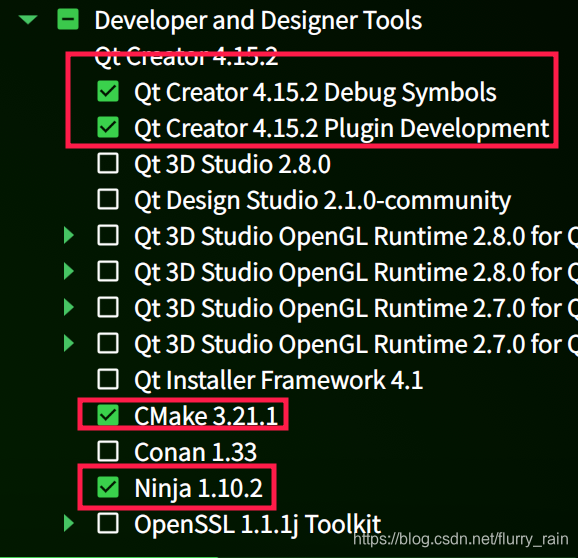The height and width of the screenshot is (558, 578).
Task: Uncheck Qt Creator 4.15.2 Debug Symbols checkbox
Action: click(x=108, y=91)
